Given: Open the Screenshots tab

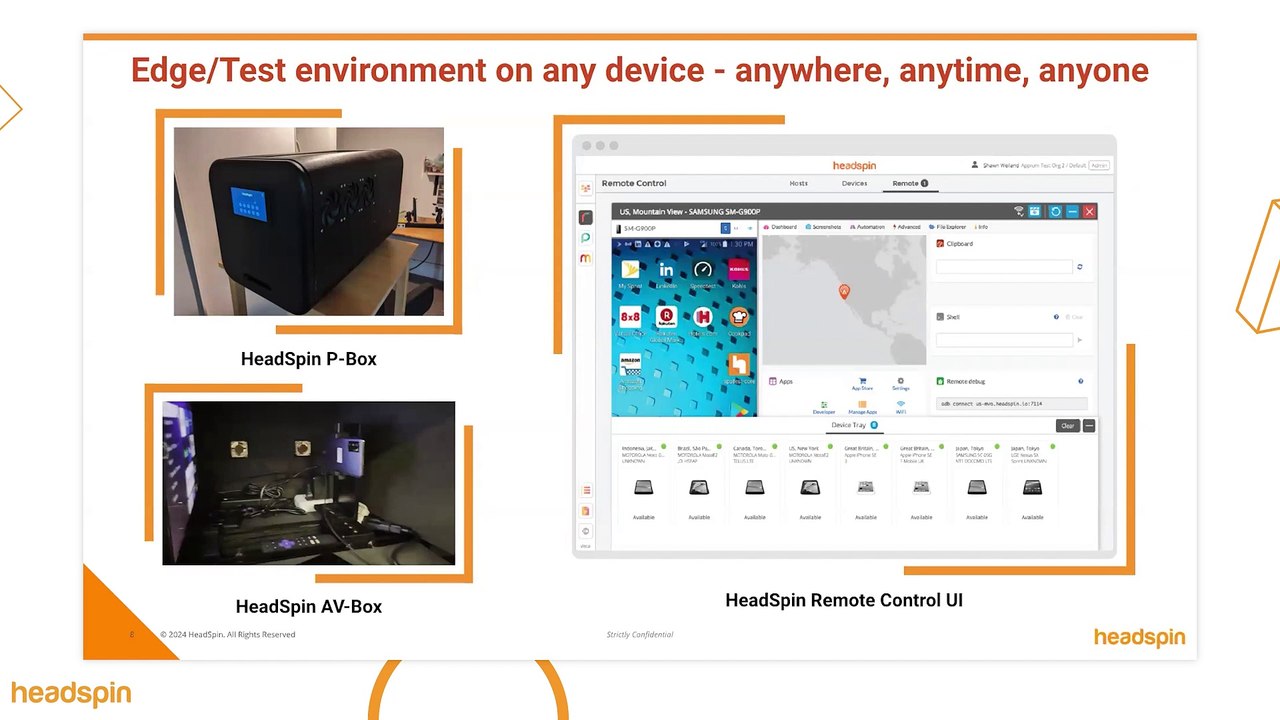Looking at the screenshot, I should (x=823, y=227).
